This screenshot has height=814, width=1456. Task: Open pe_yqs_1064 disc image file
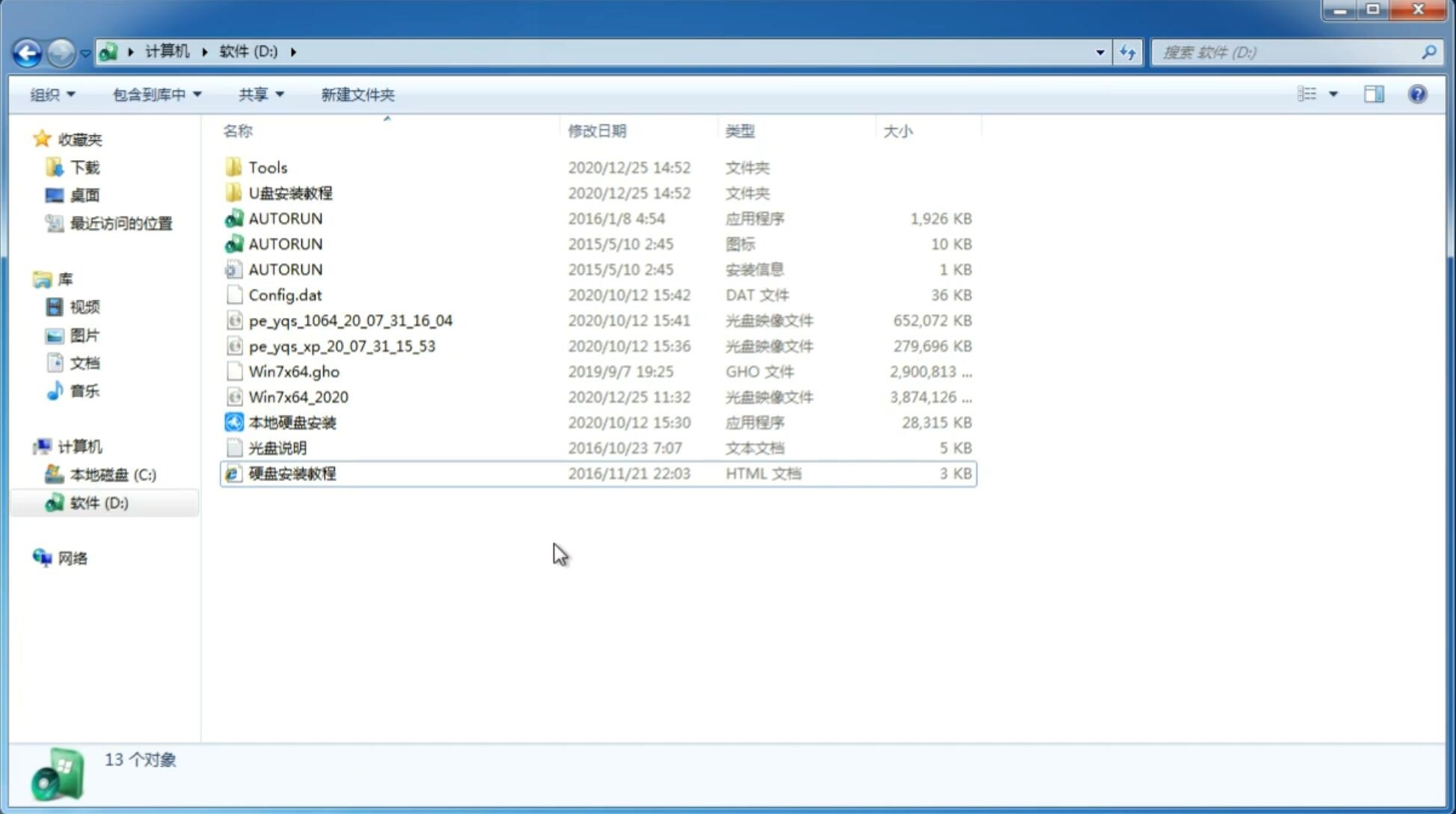(x=351, y=320)
